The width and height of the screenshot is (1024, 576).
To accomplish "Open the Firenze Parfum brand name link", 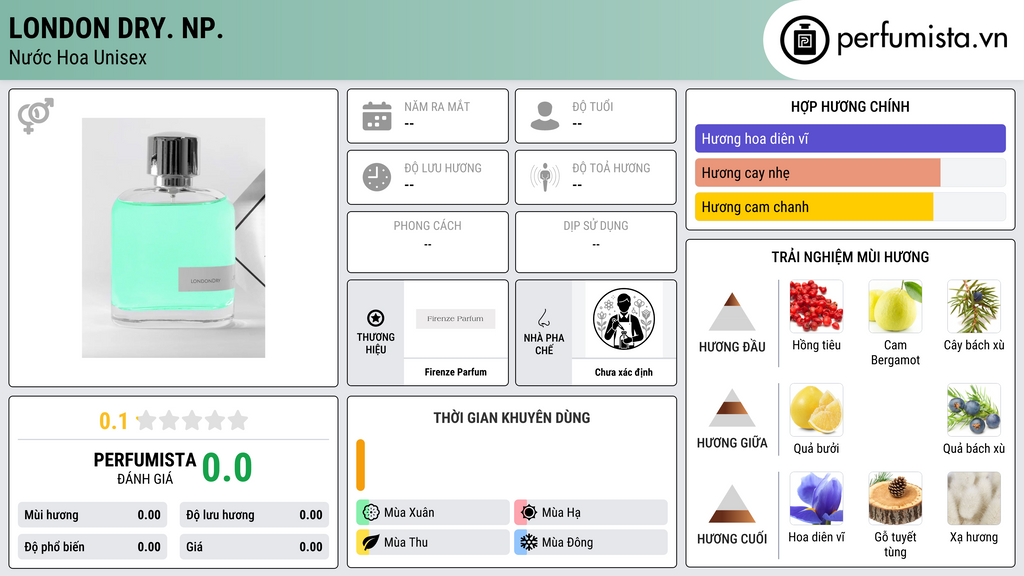I will [x=456, y=372].
